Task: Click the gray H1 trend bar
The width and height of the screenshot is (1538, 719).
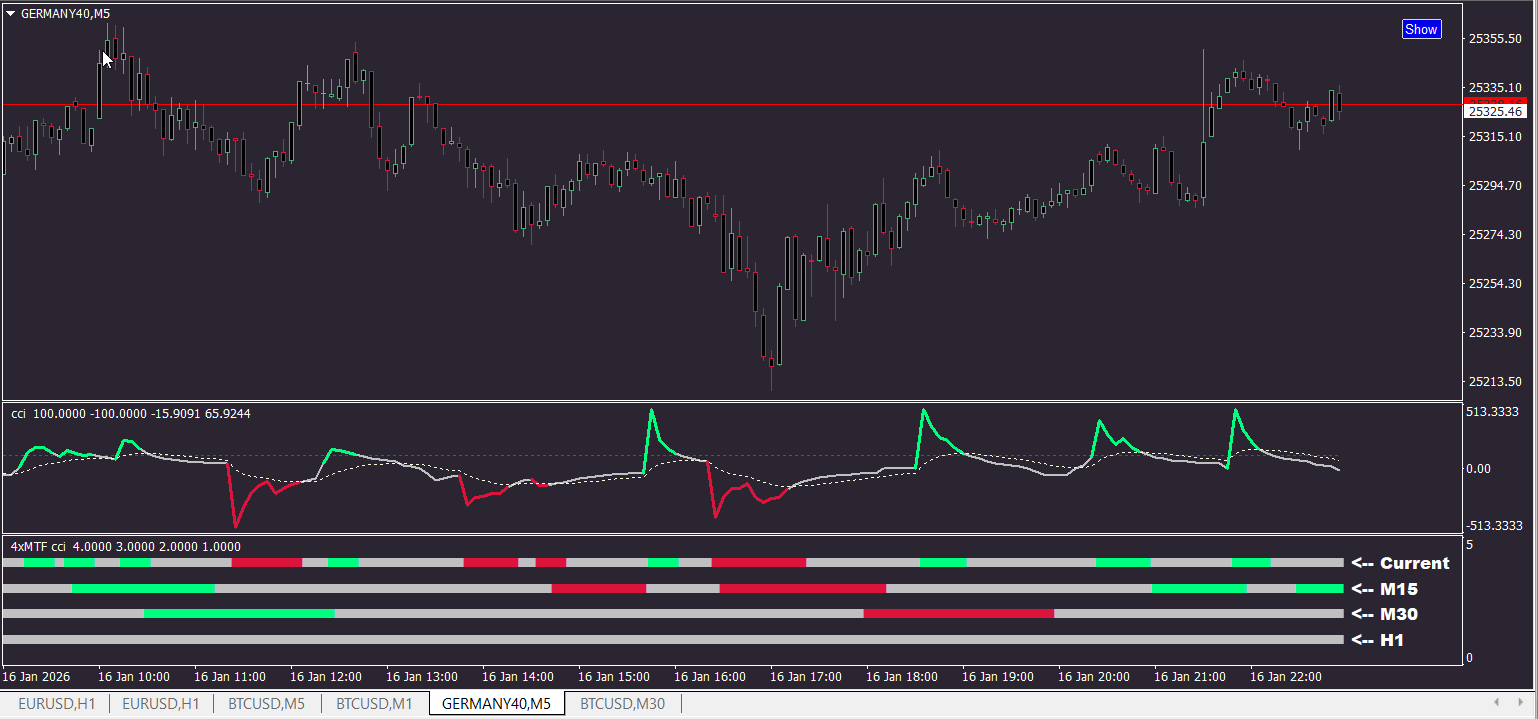Action: pyautogui.click(x=673, y=640)
